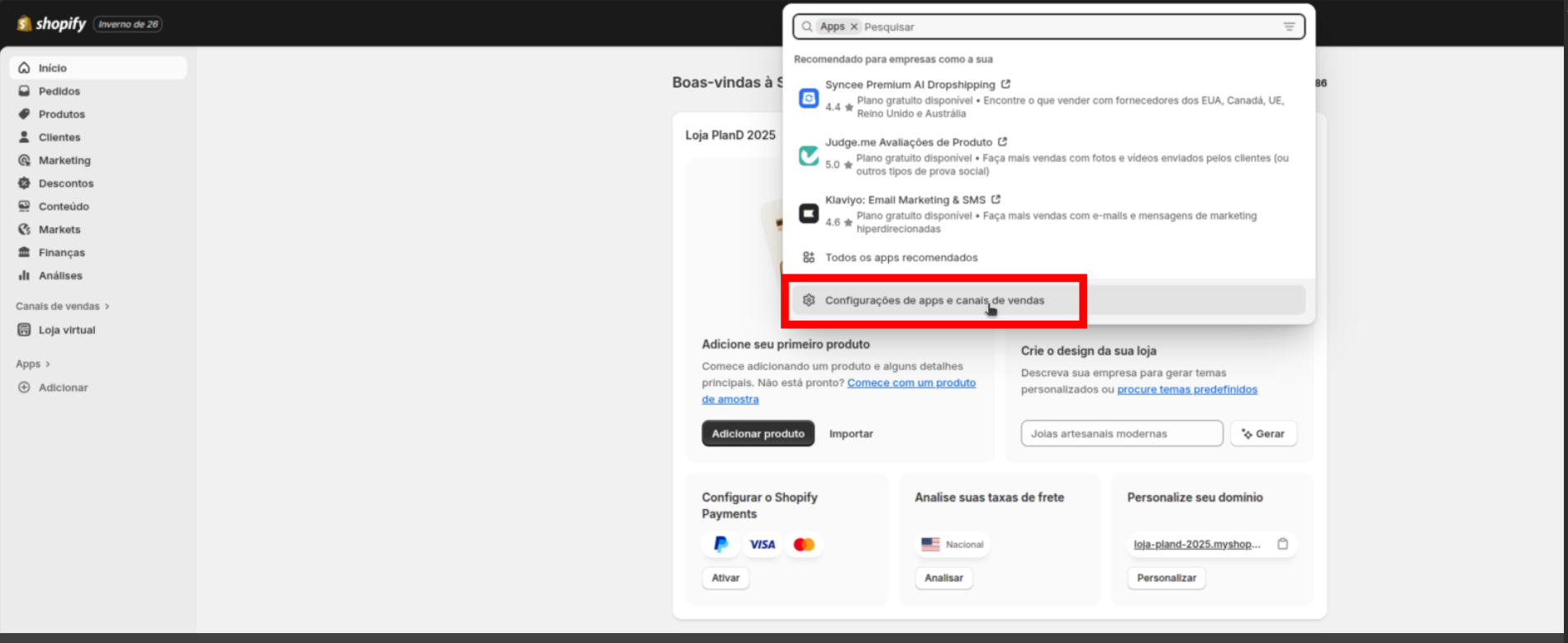Click the Visa payment icon

coord(762,544)
